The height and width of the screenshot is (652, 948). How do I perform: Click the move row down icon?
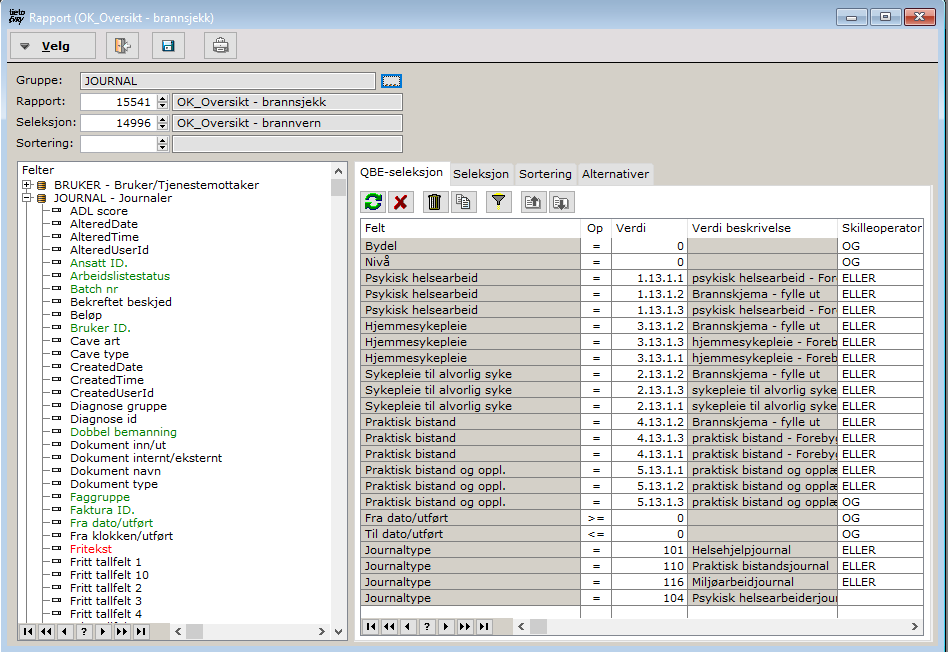pos(561,202)
